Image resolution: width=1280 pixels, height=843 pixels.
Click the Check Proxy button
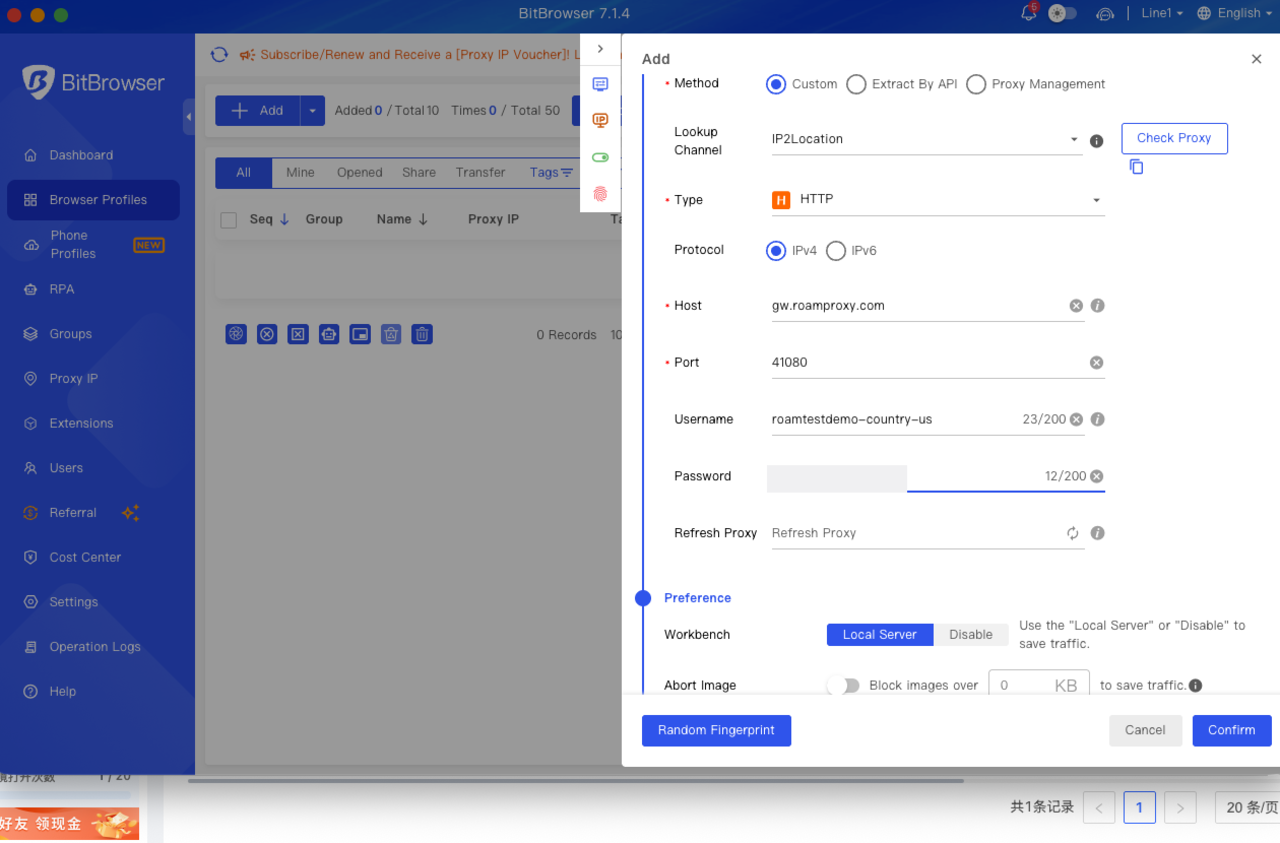[x=1174, y=138]
